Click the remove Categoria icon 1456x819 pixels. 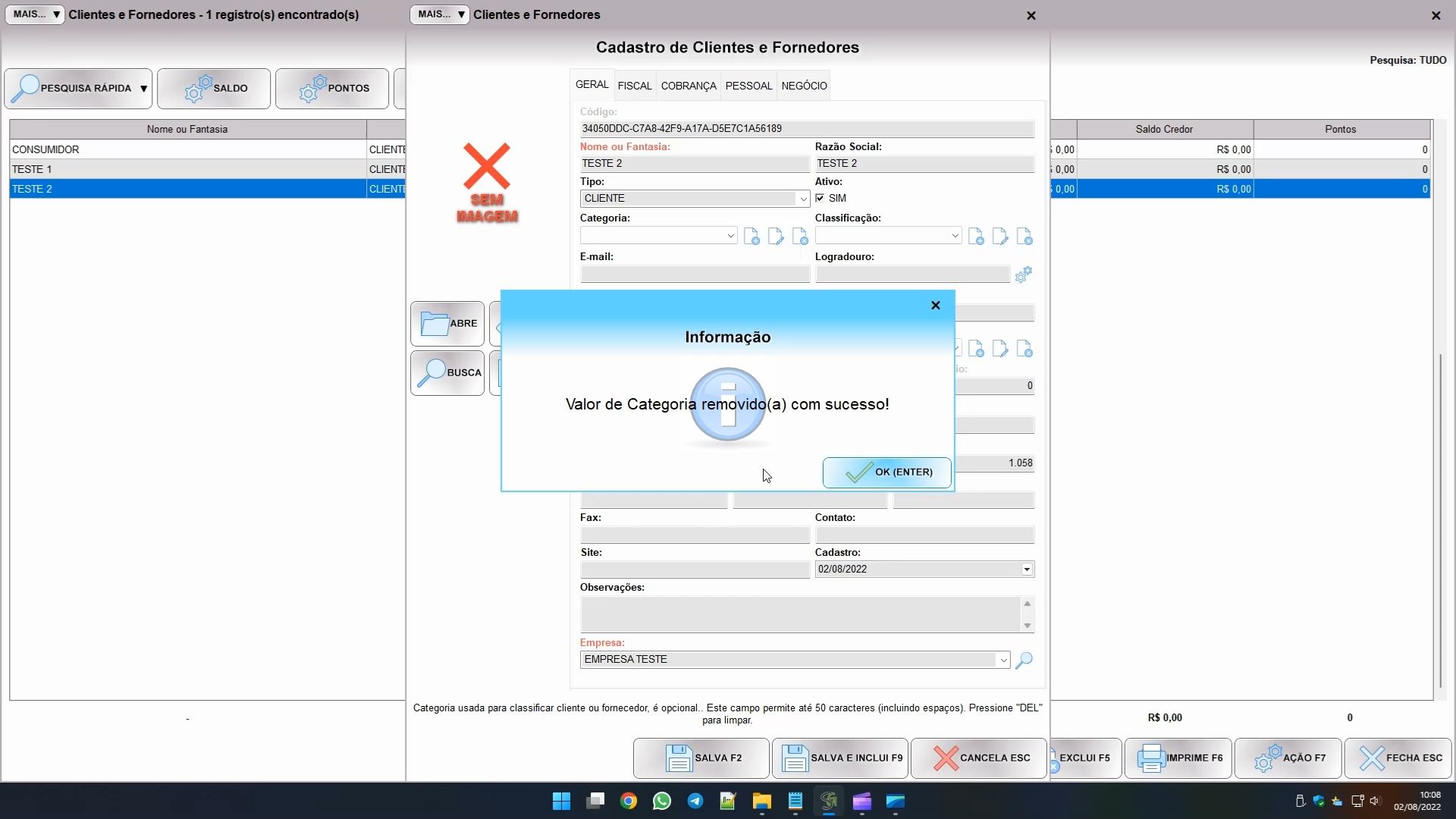pos(800,237)
